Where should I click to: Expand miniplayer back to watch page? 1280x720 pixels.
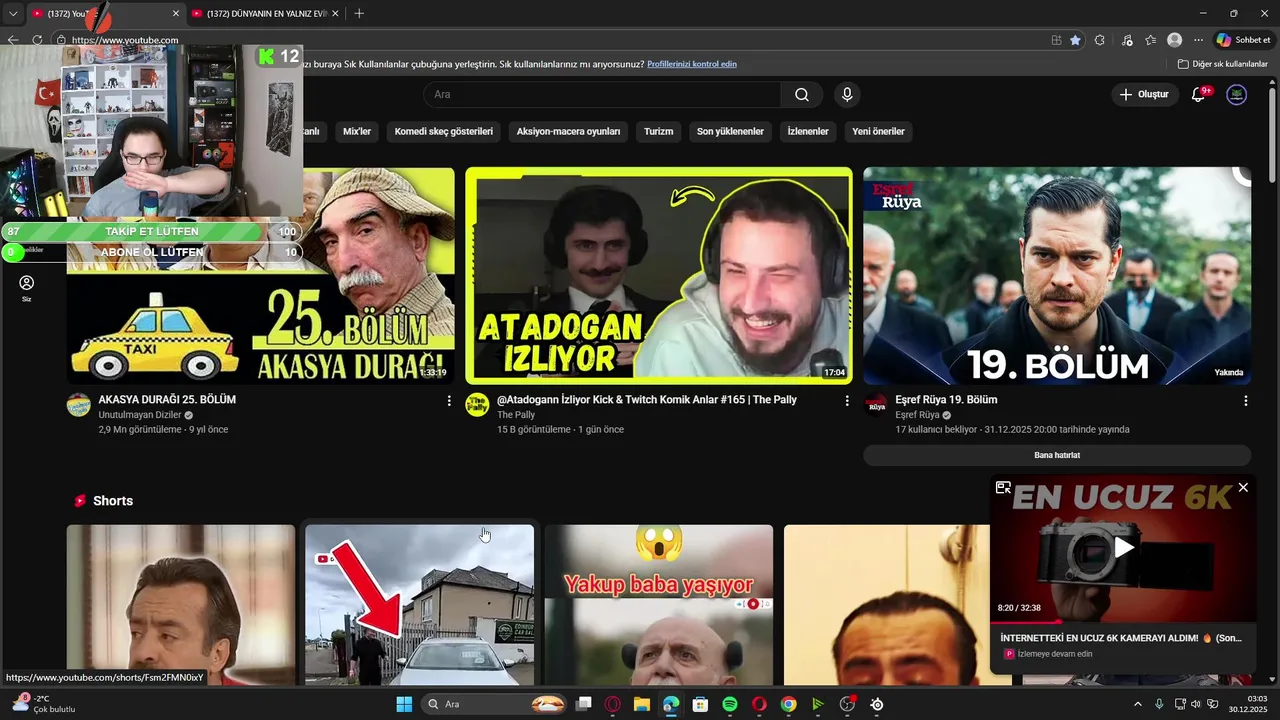[1004, 488]
